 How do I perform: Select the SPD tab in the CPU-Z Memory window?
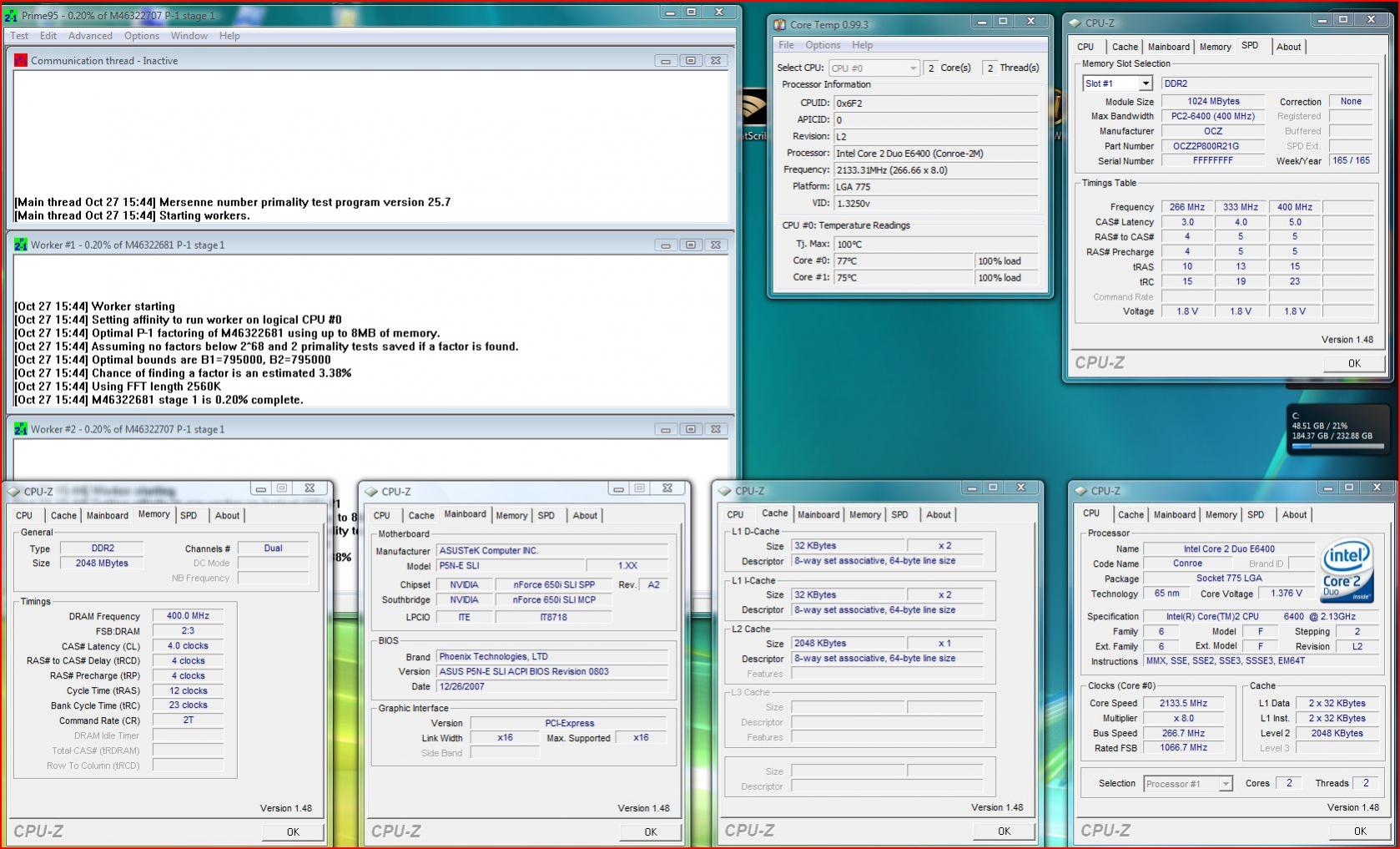(x=189, y=516)
